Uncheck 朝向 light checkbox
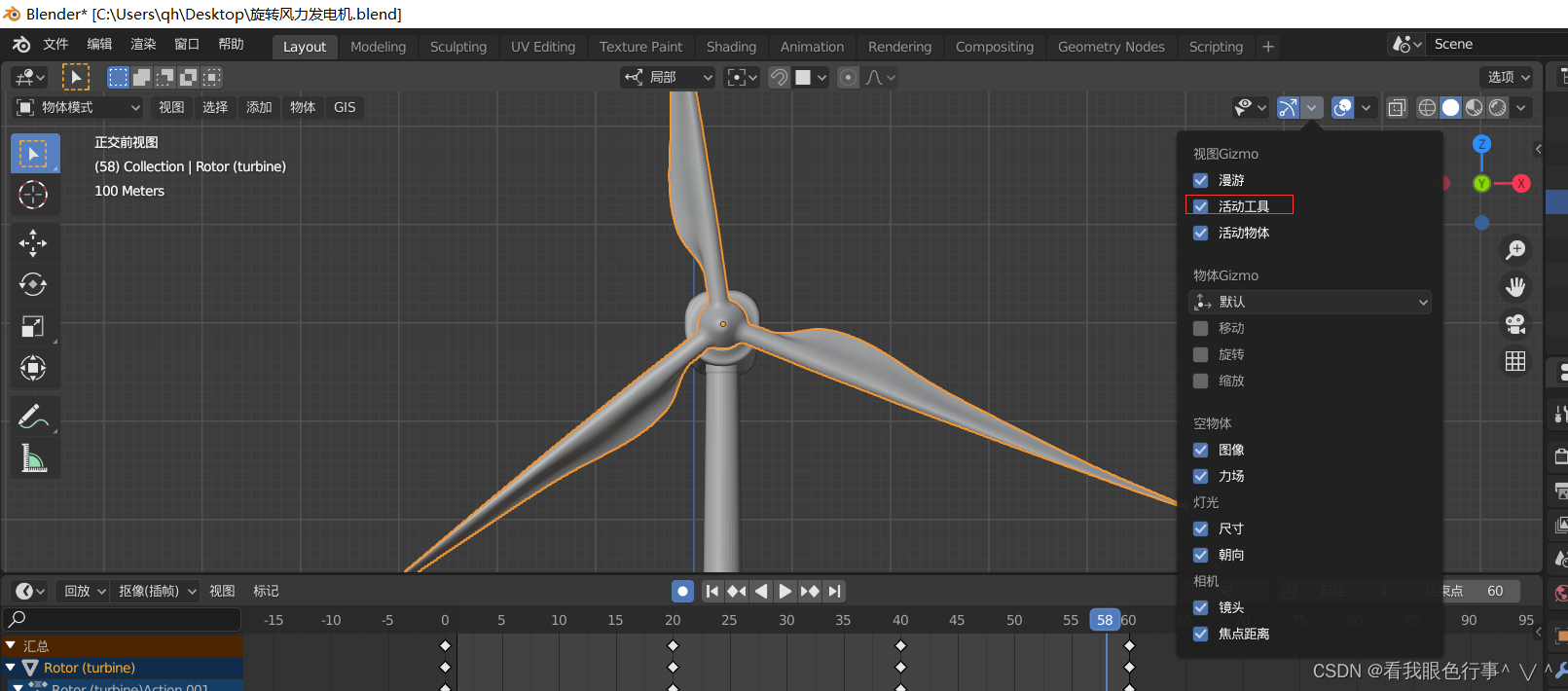The width and height of the screenshot is (1568, 691). (x=1201, y=555)
